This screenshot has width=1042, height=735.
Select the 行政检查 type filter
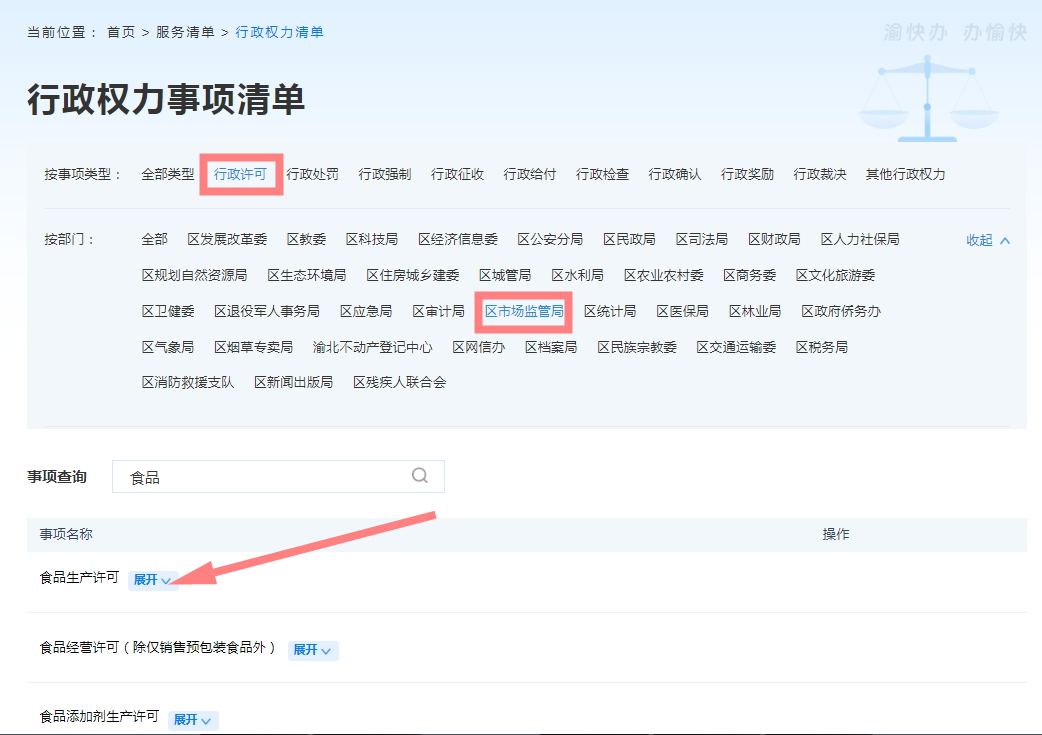pos(602,174)
